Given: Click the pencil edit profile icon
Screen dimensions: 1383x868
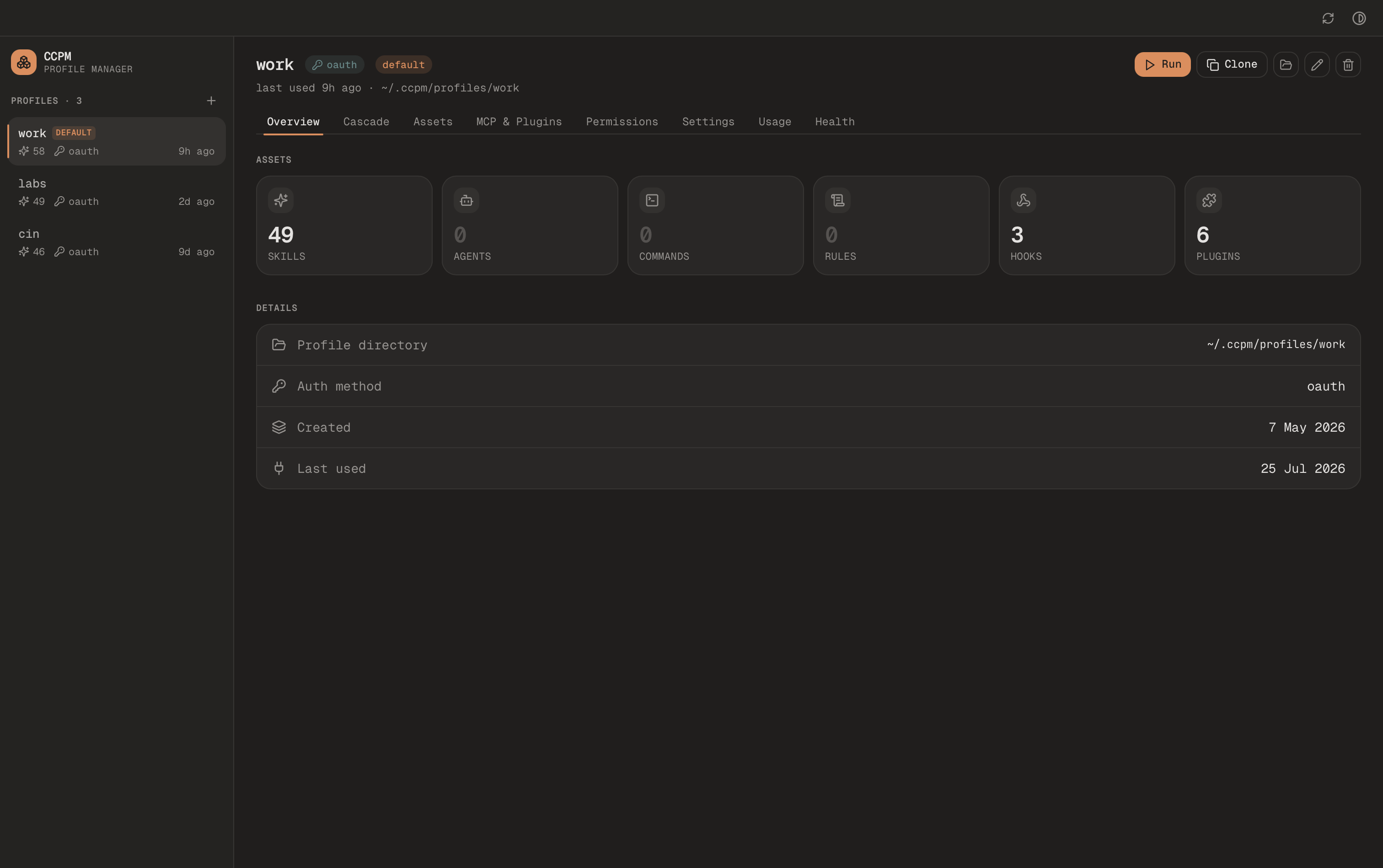Looking at the screenshot, I should tap(1317, 64).
